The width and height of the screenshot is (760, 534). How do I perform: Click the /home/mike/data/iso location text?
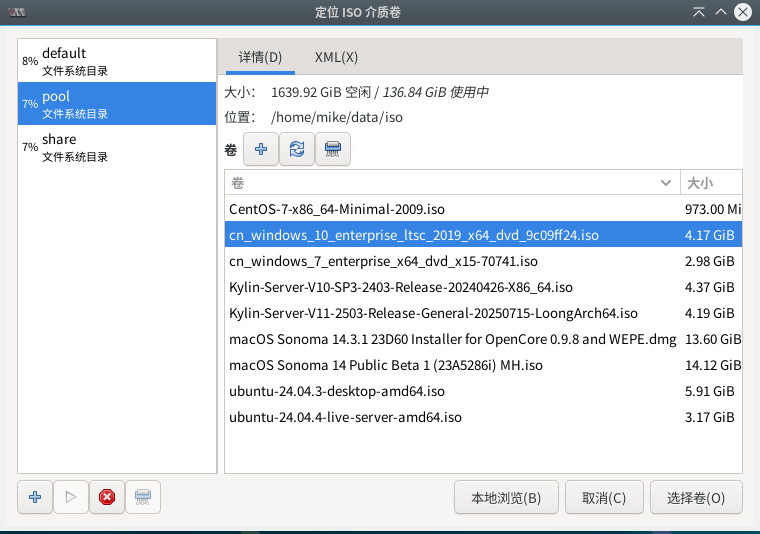(x=337, y=117)
